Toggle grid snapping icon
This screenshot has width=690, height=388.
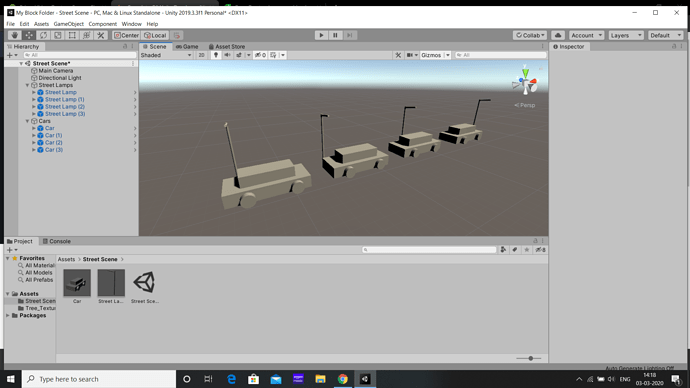click(177, 35)
